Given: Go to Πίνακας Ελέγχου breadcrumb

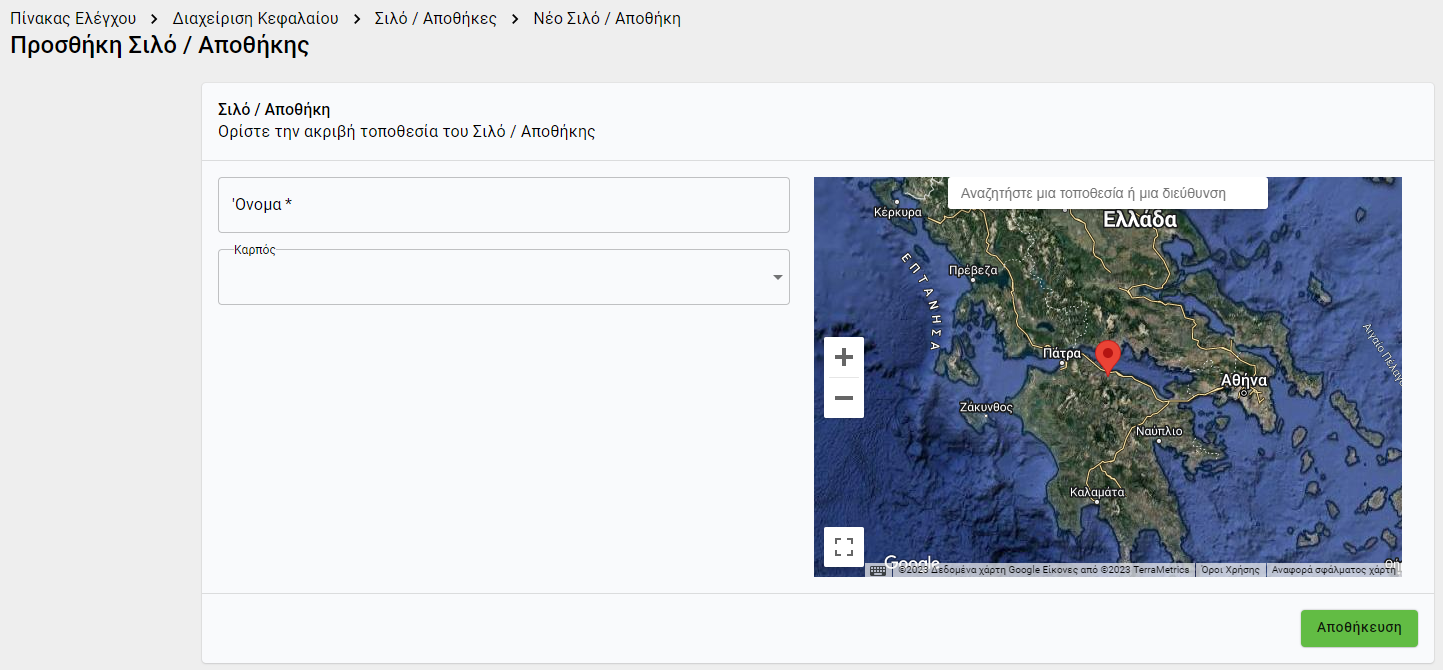Looking at the screenshot, I should click(73, 19).
